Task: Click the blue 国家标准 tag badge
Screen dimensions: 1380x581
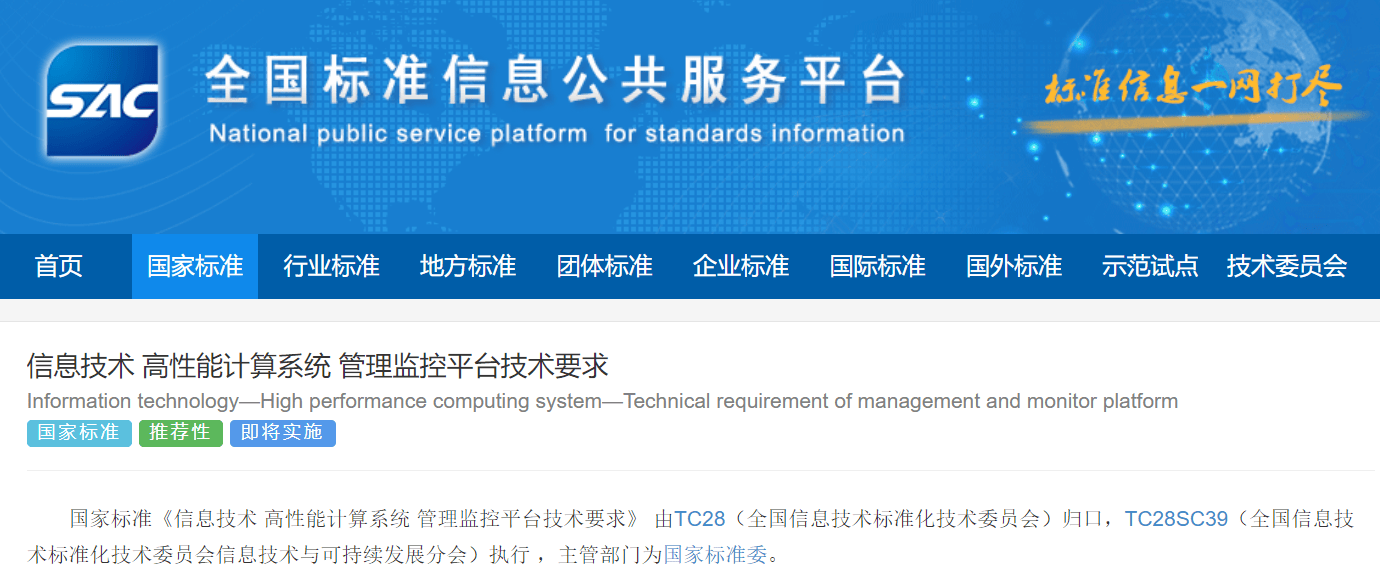Action: click(x=79, y=432)
